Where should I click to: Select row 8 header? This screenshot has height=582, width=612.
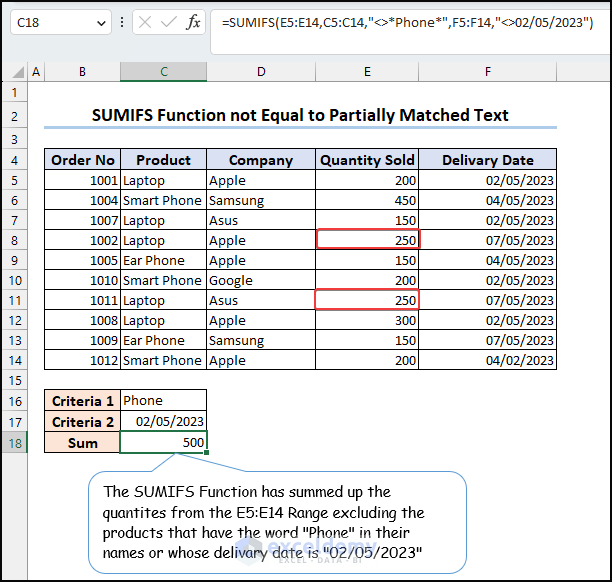pos(14,240)
